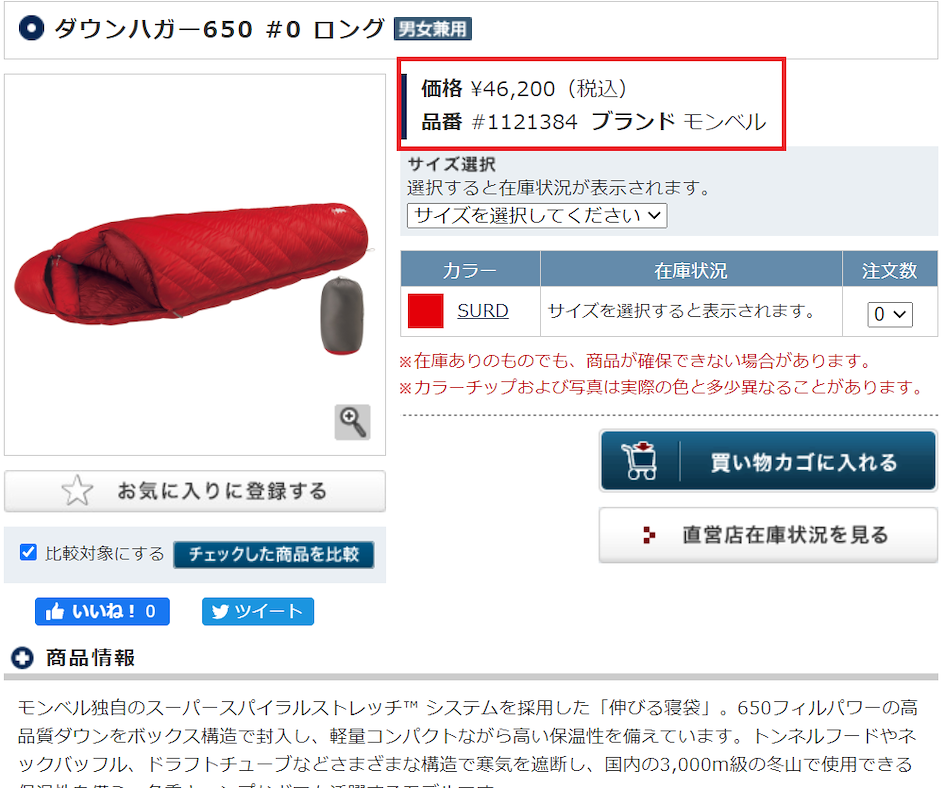945x788 pixels.
Task: Open the サイズを選択してください dropdown
Action: click(537, 215)
